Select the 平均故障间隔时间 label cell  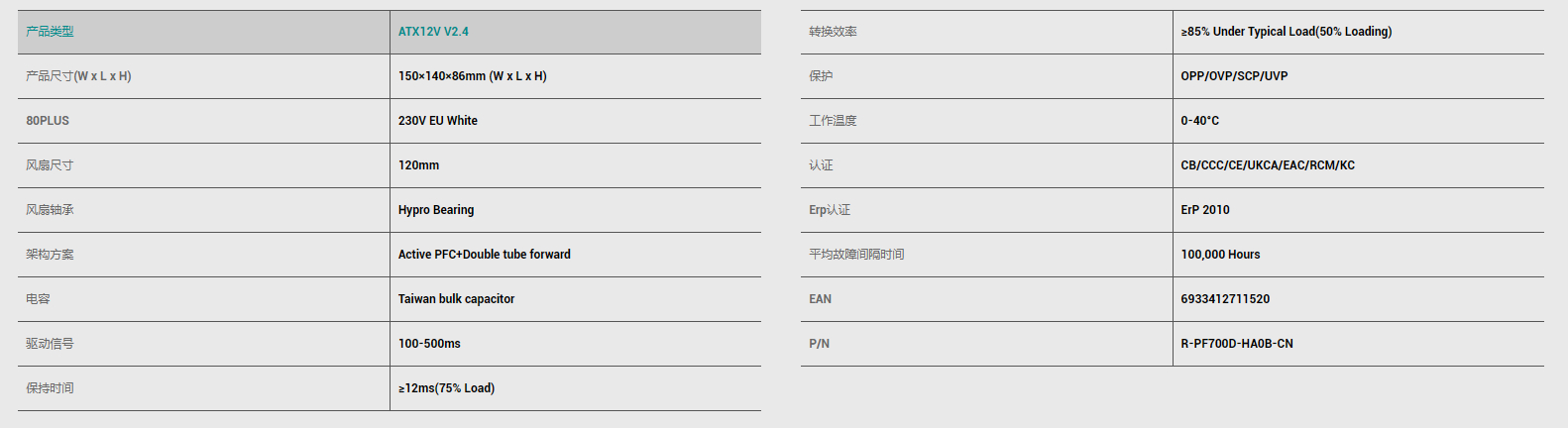tap(986, 255)
